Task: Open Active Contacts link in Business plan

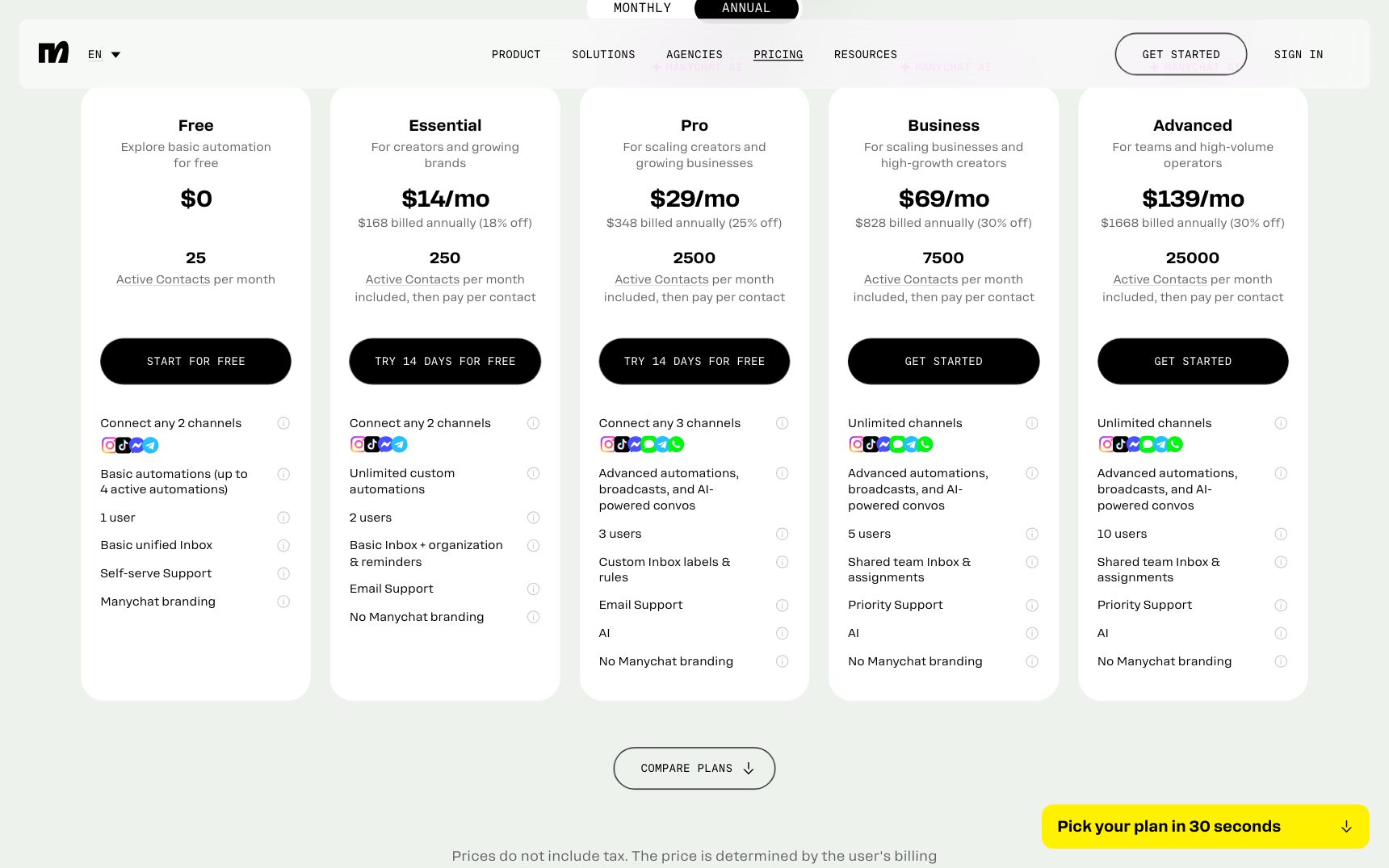Action: pos(911,279)
